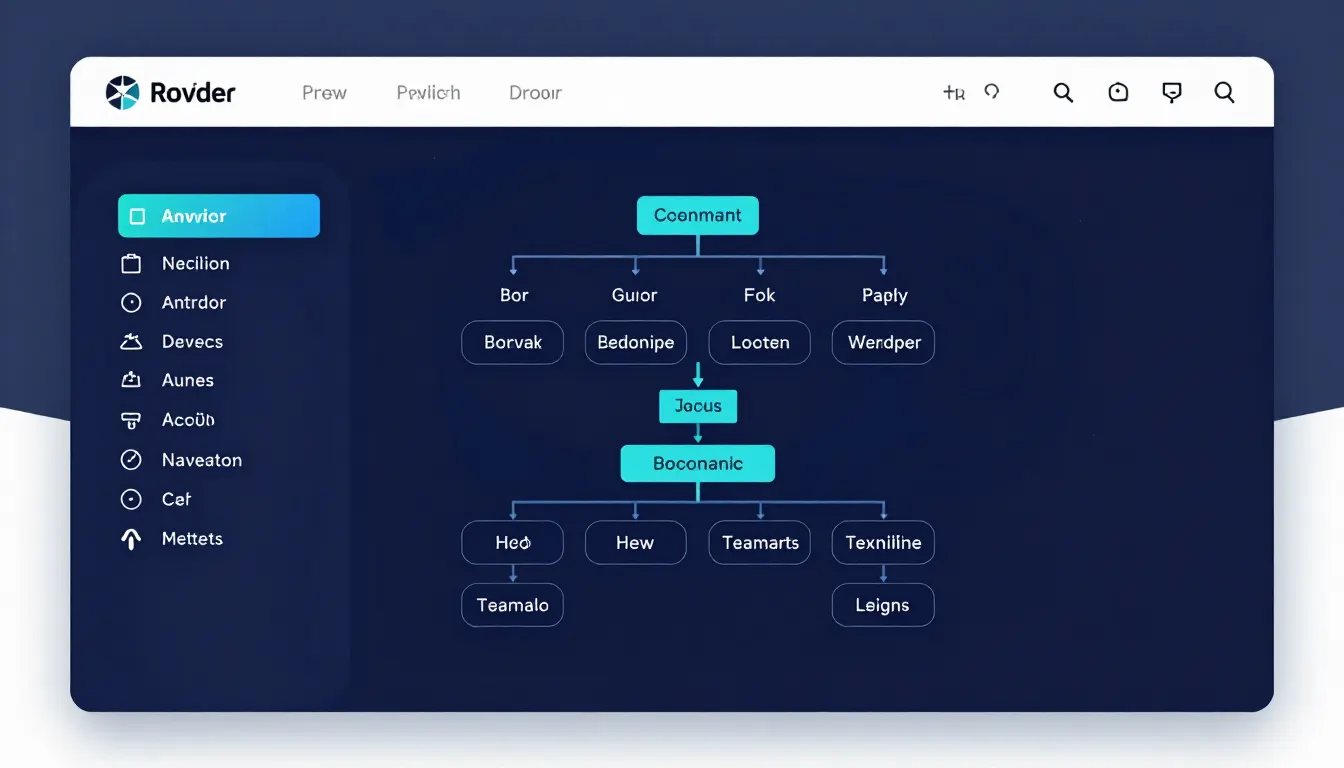Select the Texniline node
The image size is (1344, 768).
[x=884, y=543]
